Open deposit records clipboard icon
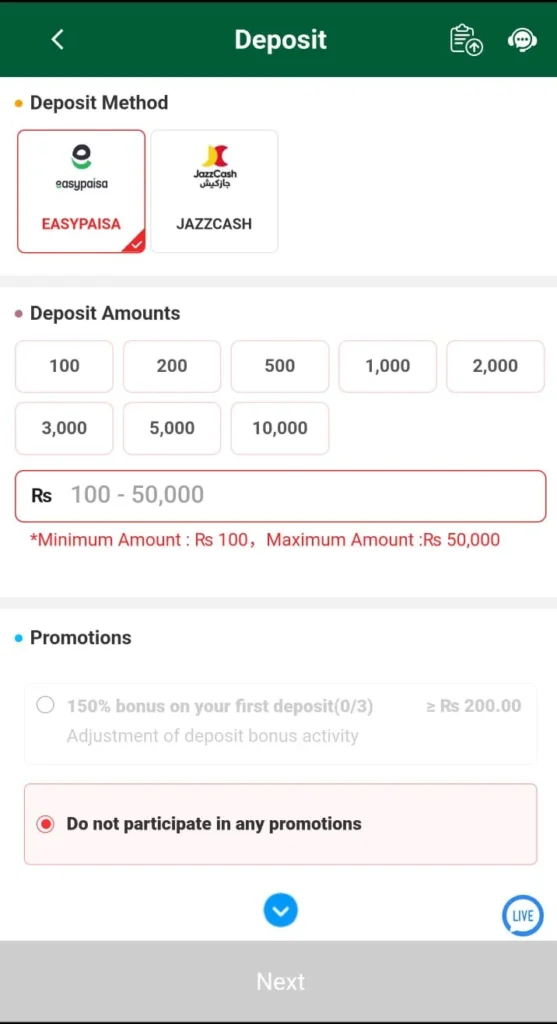Viewport: 557px width, 1024px height. click(x=466, y=40)
